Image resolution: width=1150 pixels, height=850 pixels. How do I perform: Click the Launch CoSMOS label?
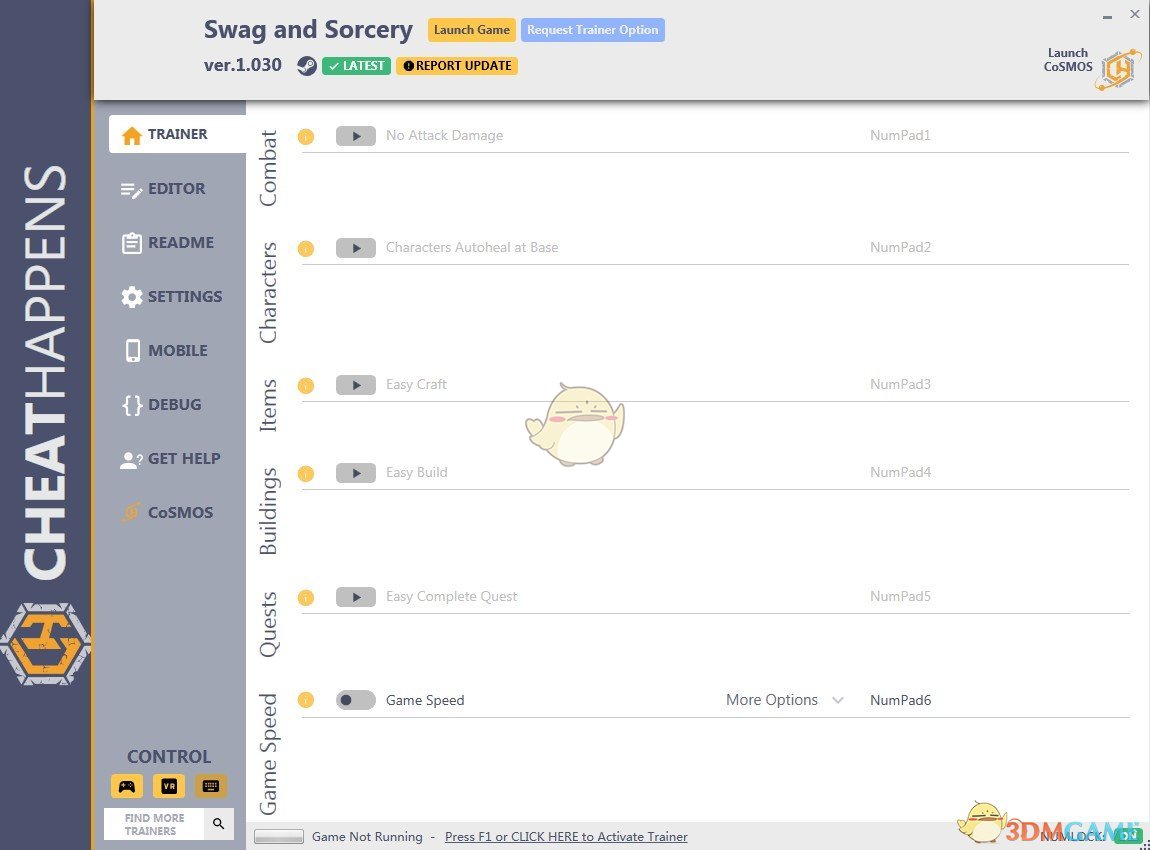click(1068, 60)
